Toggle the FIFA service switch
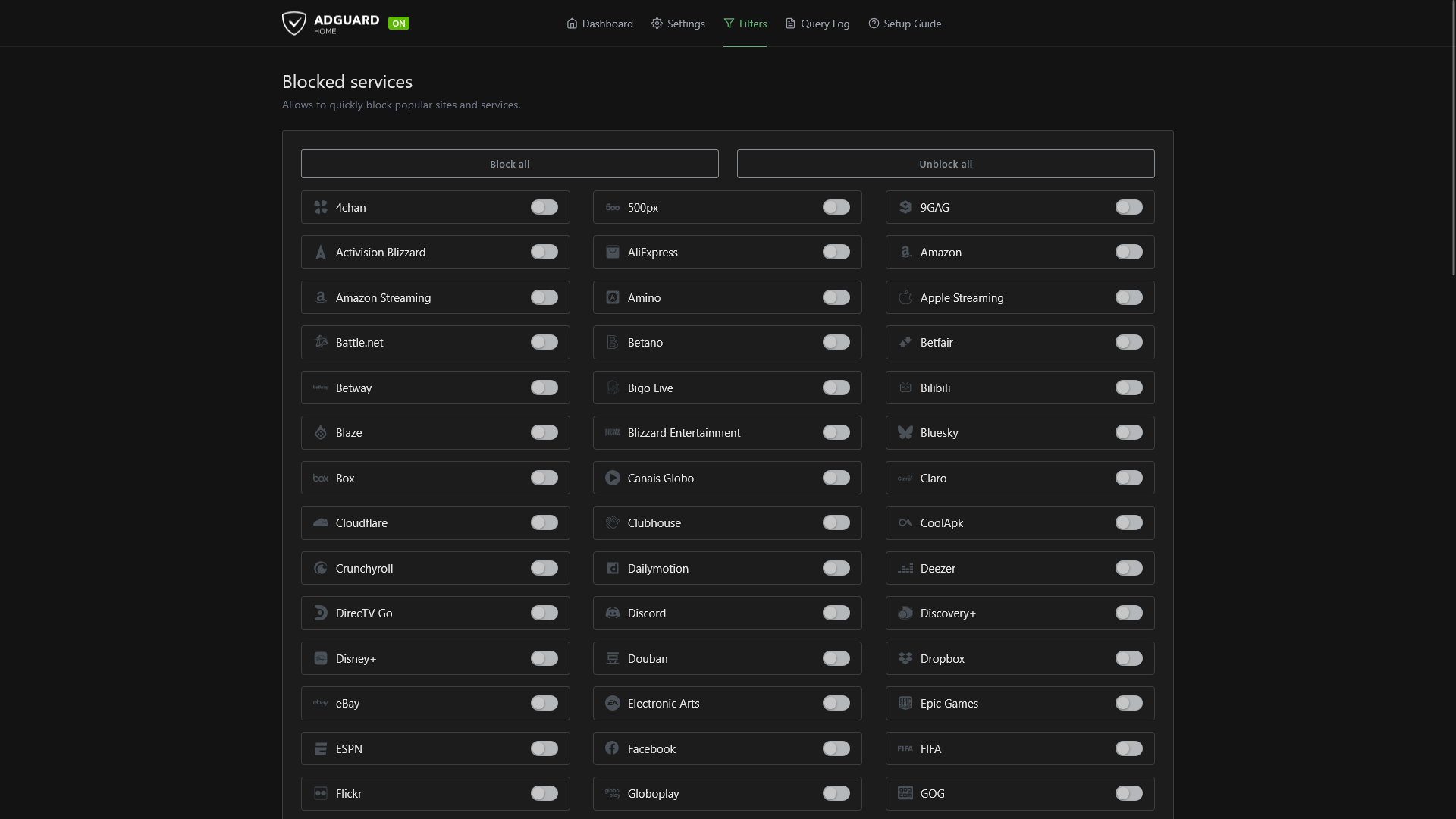Screen dimensions: 1456x819 tap(1129, 748)
